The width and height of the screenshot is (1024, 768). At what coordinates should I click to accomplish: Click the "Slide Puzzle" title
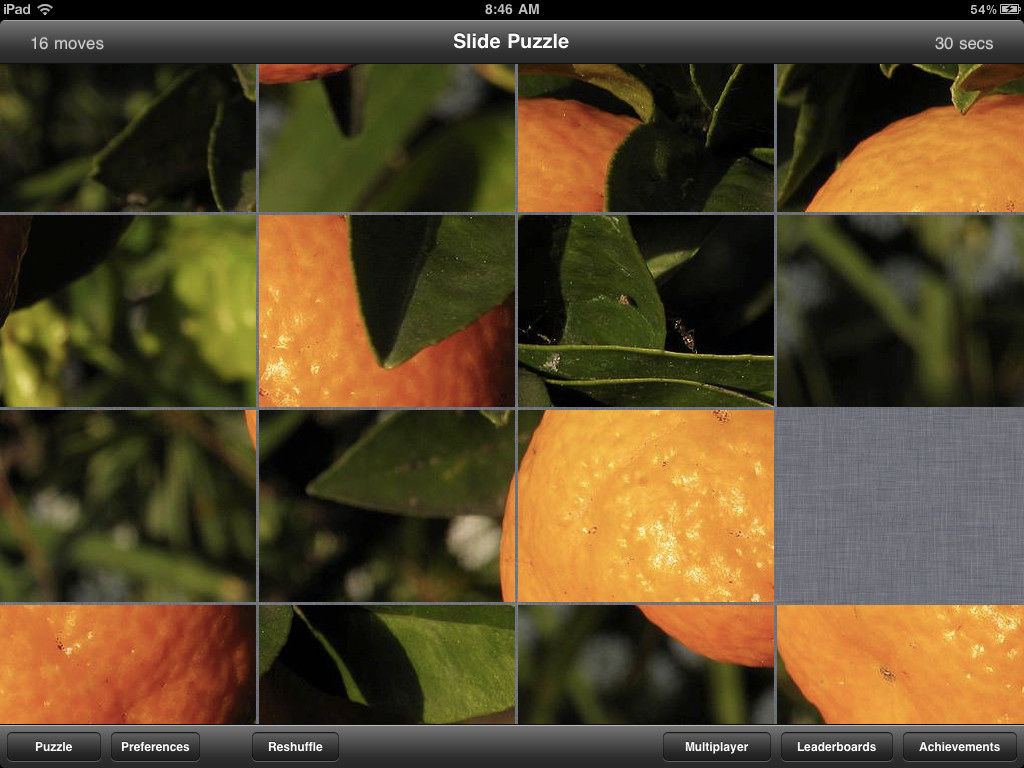pos(511,41)
